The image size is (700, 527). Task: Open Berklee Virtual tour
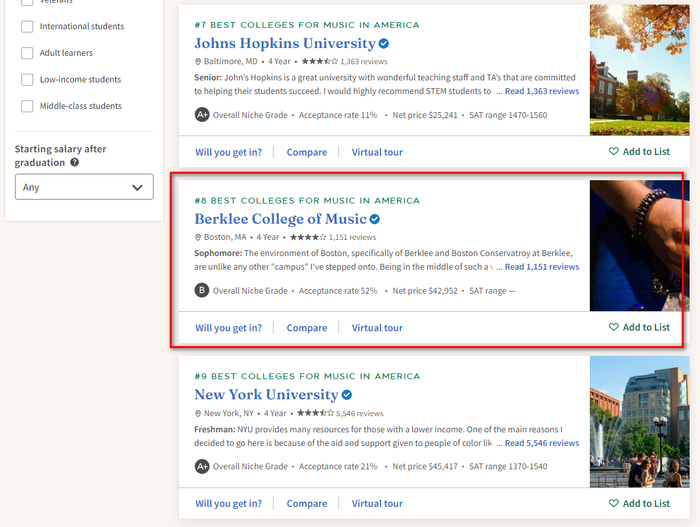377,328
